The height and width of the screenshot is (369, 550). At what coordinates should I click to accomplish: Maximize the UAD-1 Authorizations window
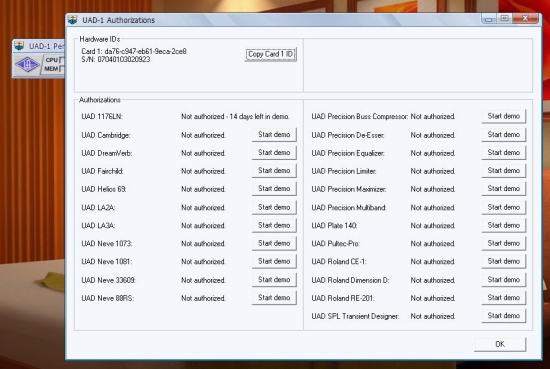[x=504, y=19]
